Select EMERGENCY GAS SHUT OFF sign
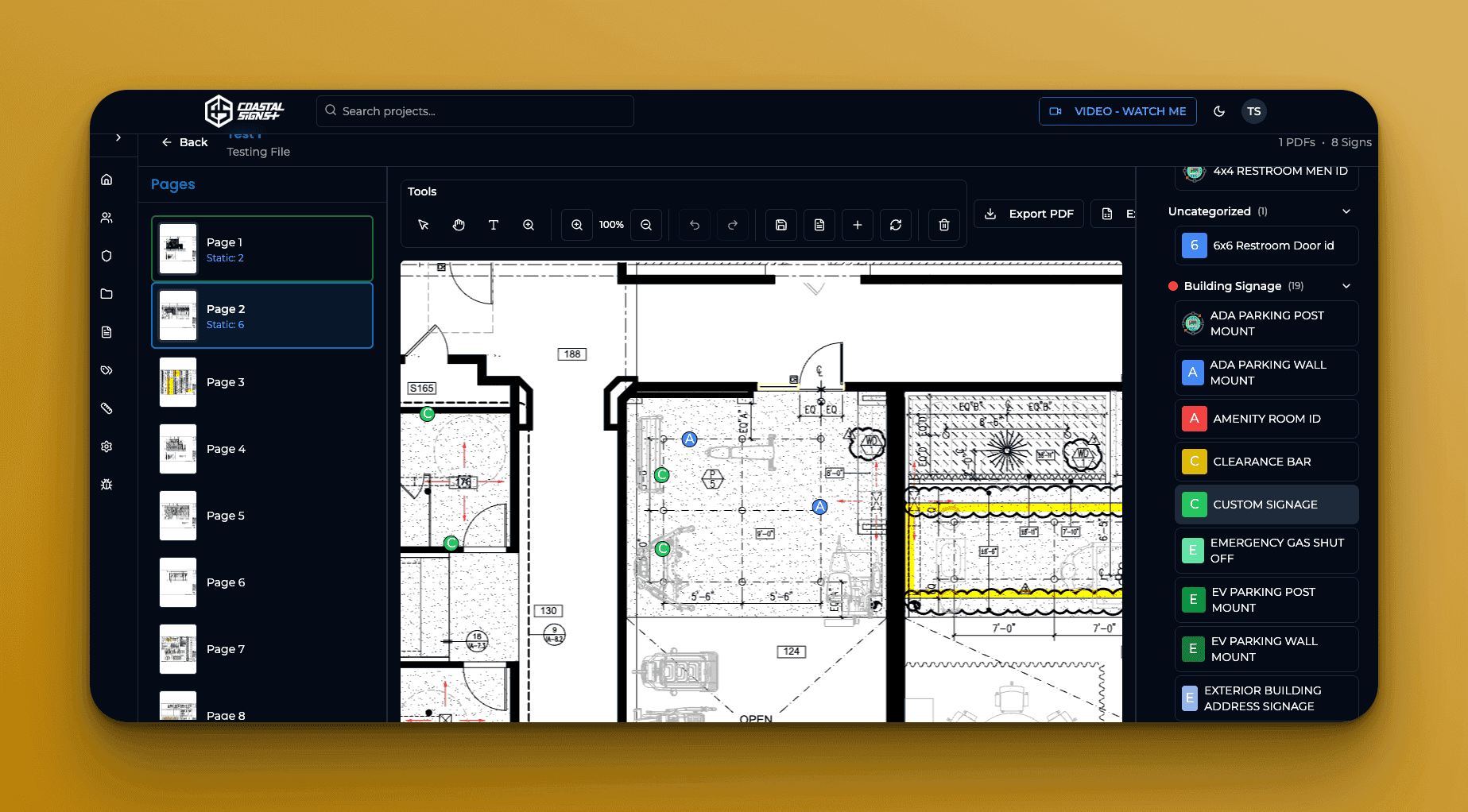The width and height of the screenshot is (1468, 812). (1267, 551)
